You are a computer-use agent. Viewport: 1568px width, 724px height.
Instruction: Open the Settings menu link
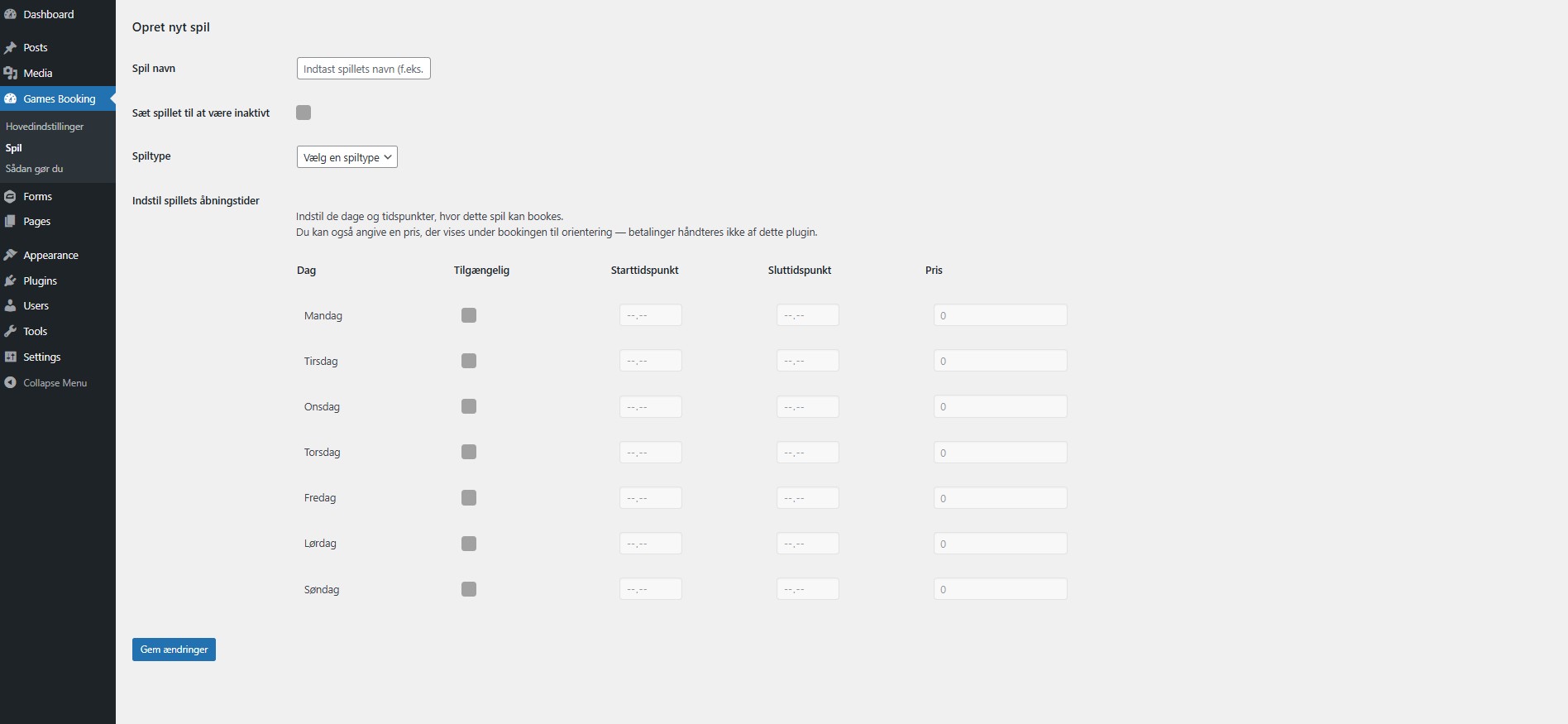pyautogui.click(x=42, y=357)
